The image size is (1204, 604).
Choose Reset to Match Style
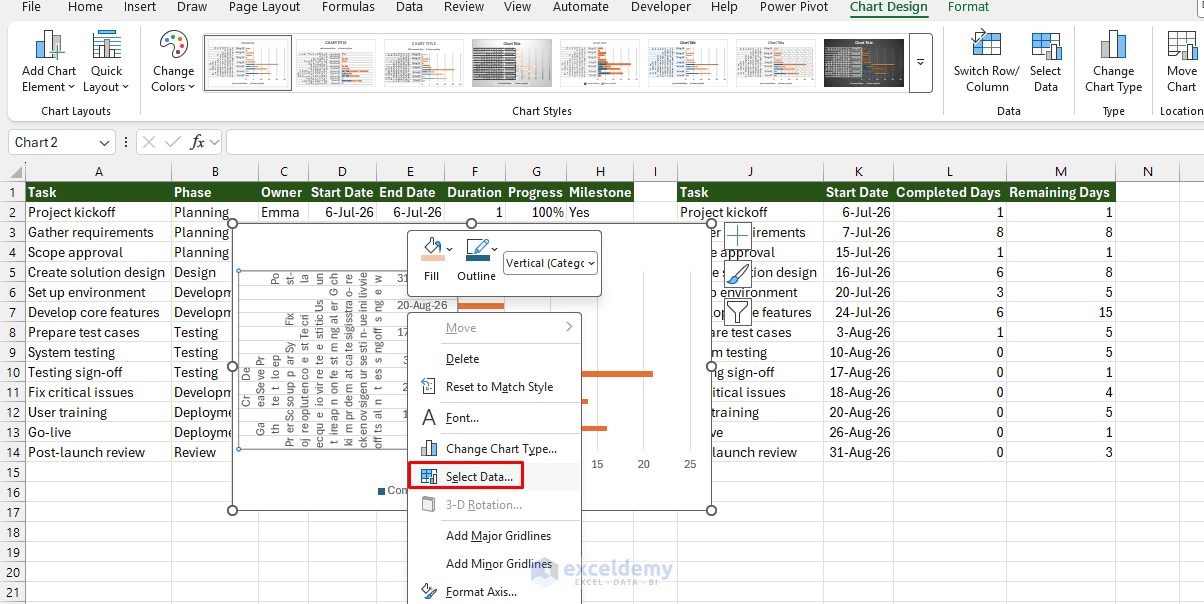tap(499, 386)
